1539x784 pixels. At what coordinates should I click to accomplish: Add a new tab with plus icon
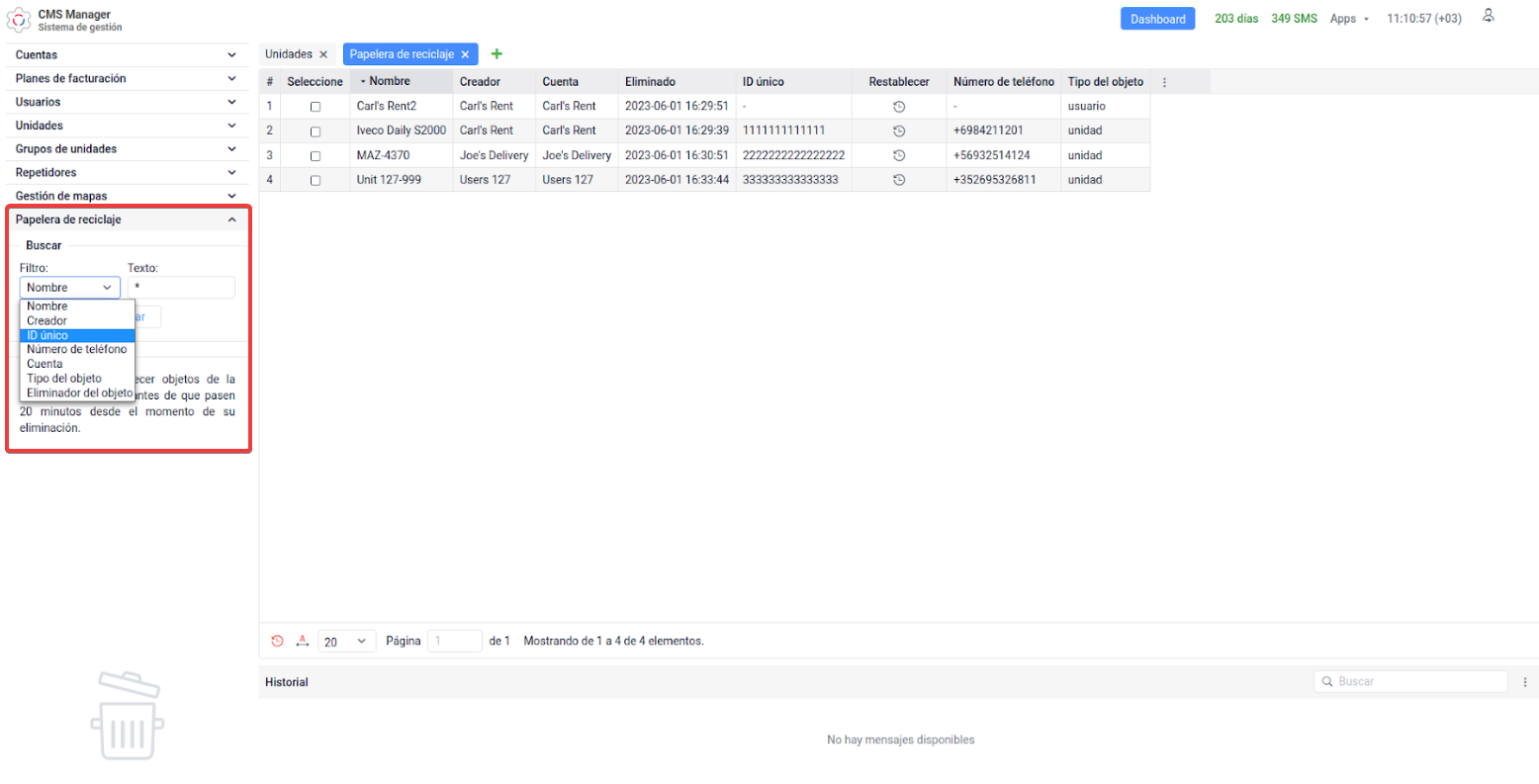[497, 54]
